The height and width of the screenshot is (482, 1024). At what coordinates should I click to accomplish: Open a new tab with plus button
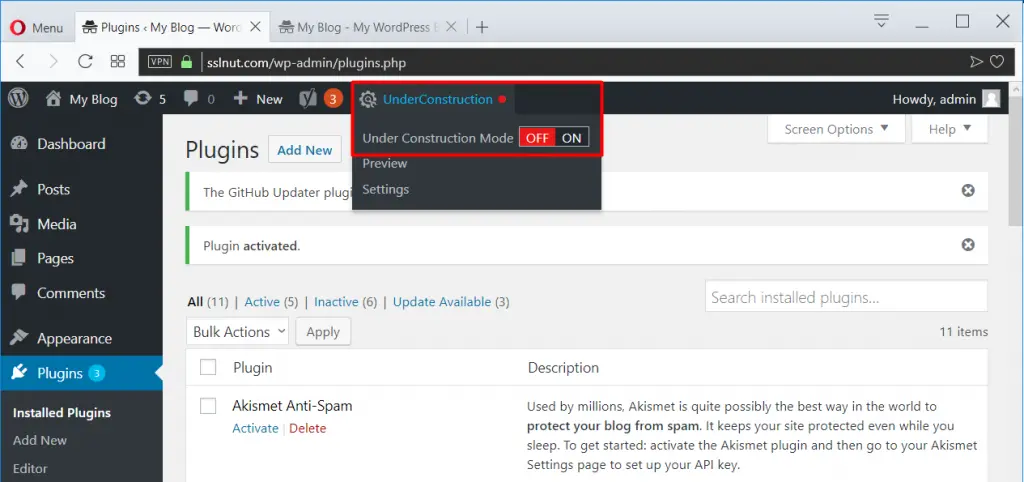482,27
